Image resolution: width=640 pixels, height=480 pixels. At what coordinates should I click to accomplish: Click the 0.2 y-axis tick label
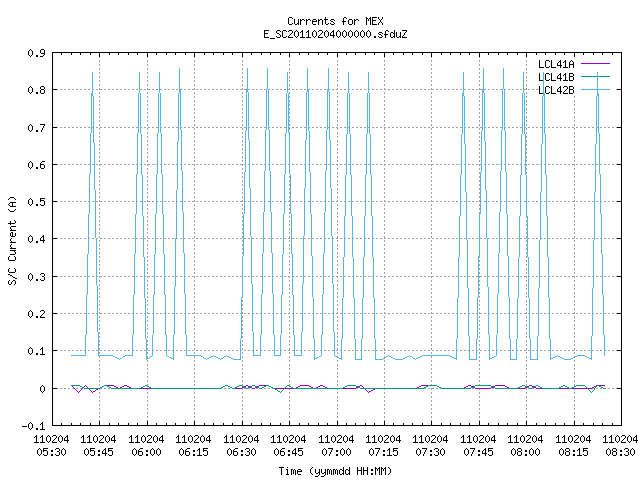click(37, 314)
